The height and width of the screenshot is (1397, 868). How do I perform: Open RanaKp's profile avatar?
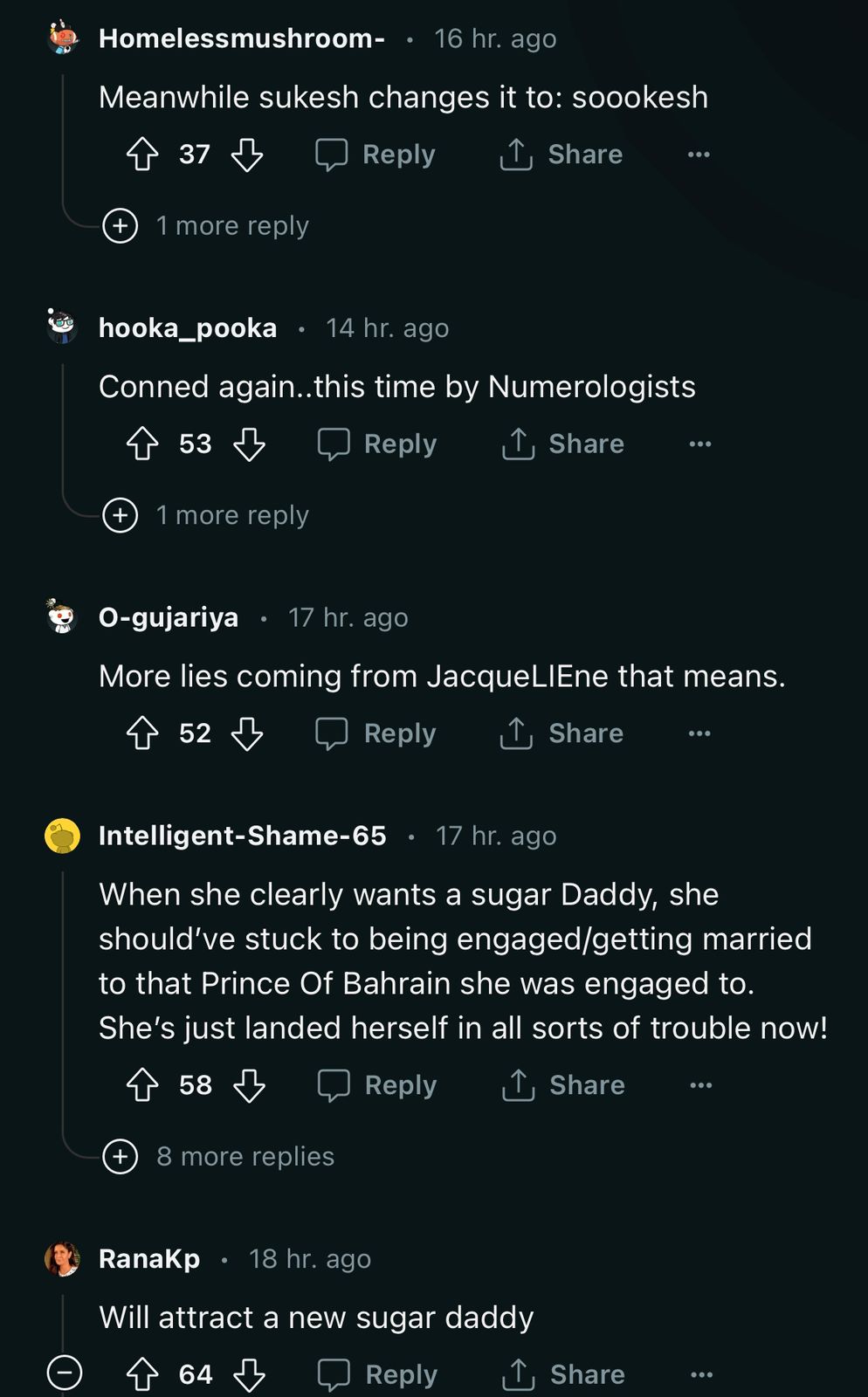point(62,1259)
